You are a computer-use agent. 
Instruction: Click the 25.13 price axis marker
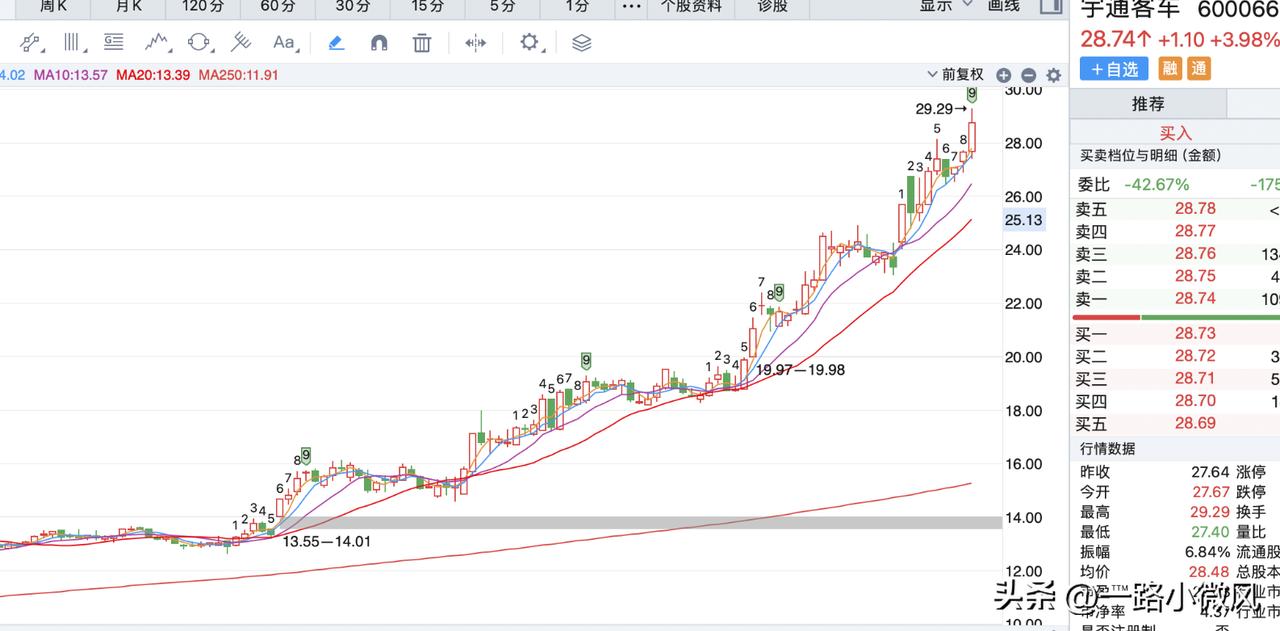pos(1023,220)
